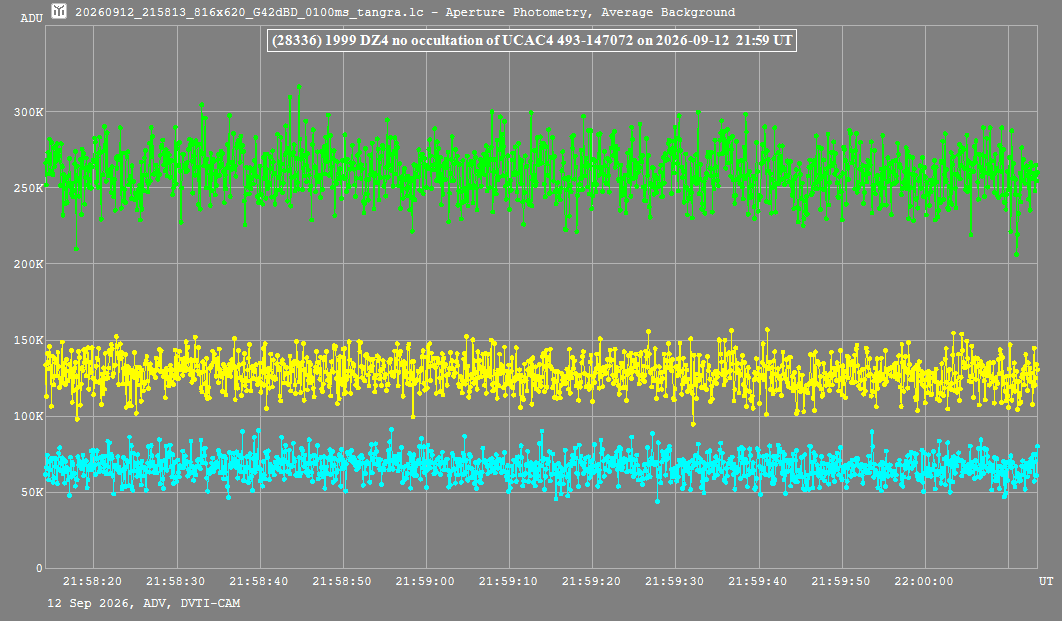Click the 21:59:40 time label
The width and height of the screenshot is (1062, 621).
click(758, 581)
